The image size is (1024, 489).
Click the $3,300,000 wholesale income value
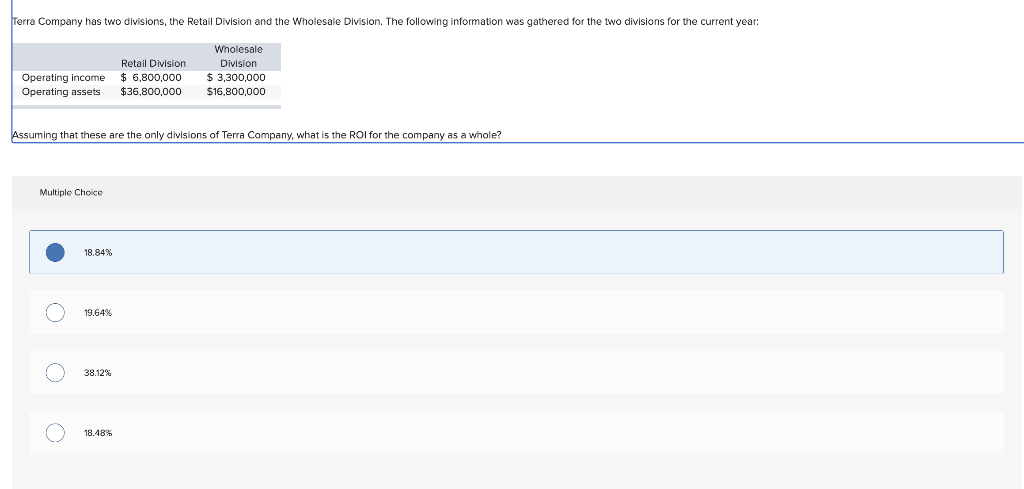coord(236,77)
